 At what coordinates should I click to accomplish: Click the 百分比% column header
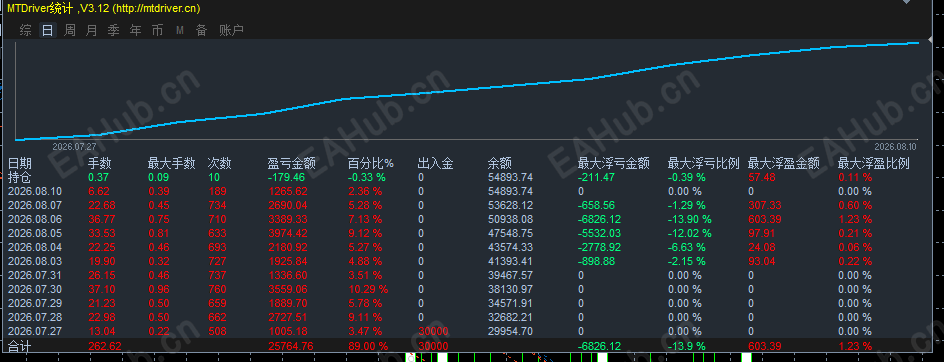pyautogui.click(x=371, y=163)
